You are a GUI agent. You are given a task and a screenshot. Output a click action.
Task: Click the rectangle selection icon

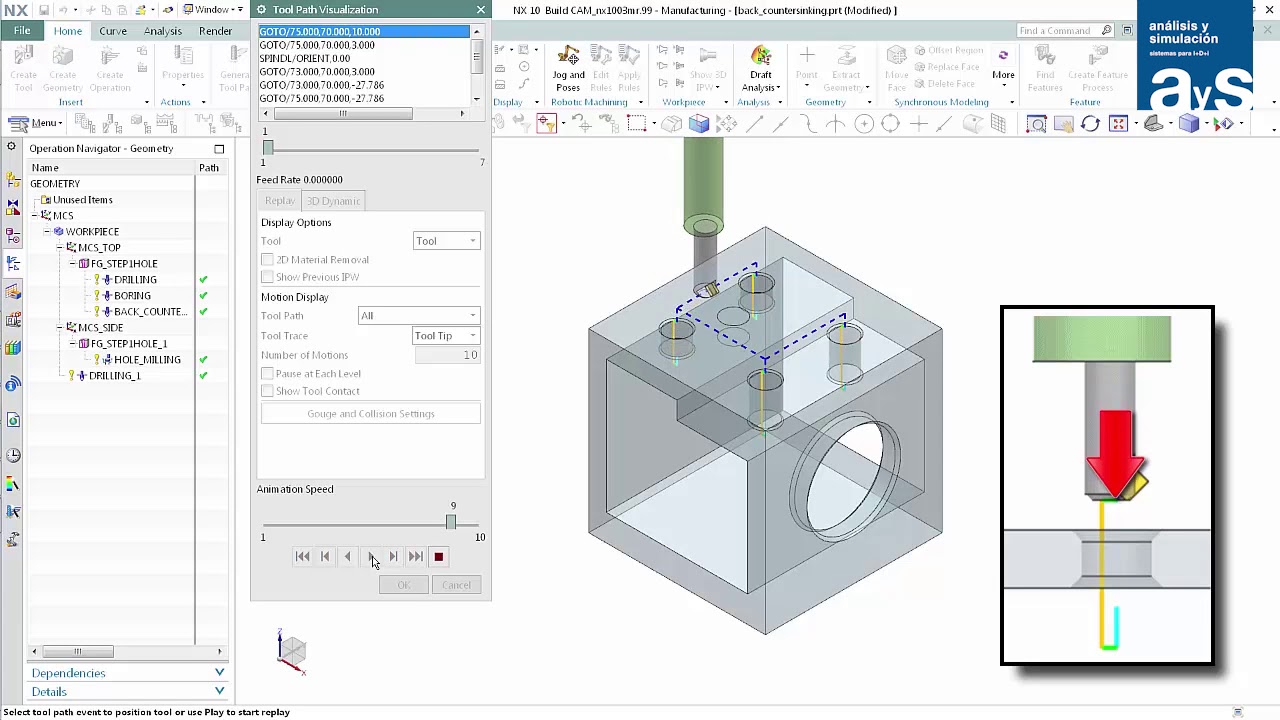tap(636, 124)
